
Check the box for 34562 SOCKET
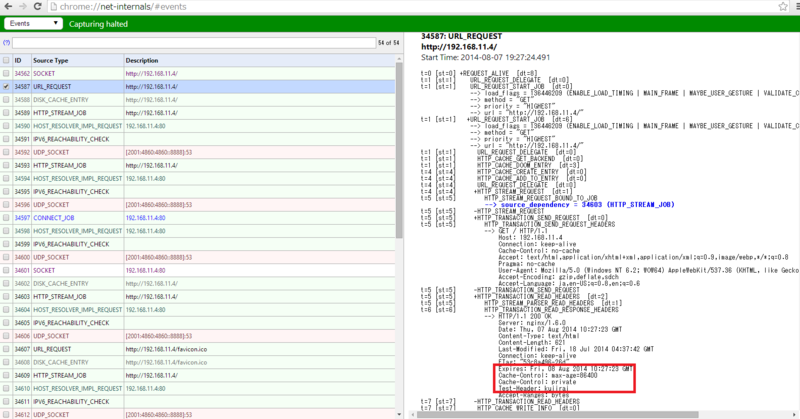click(6, 73)
